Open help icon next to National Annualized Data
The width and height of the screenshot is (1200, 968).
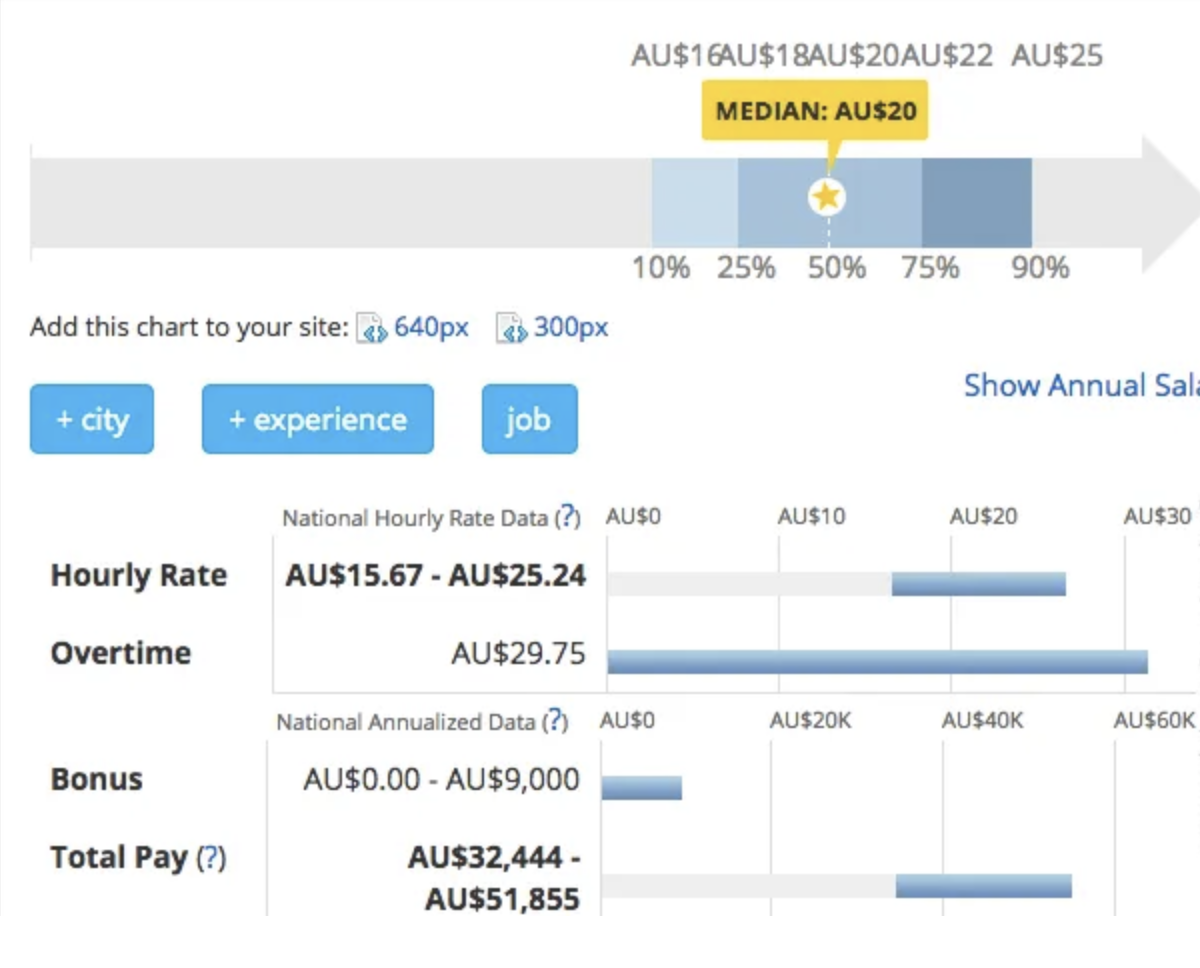[x=555, y=721]
